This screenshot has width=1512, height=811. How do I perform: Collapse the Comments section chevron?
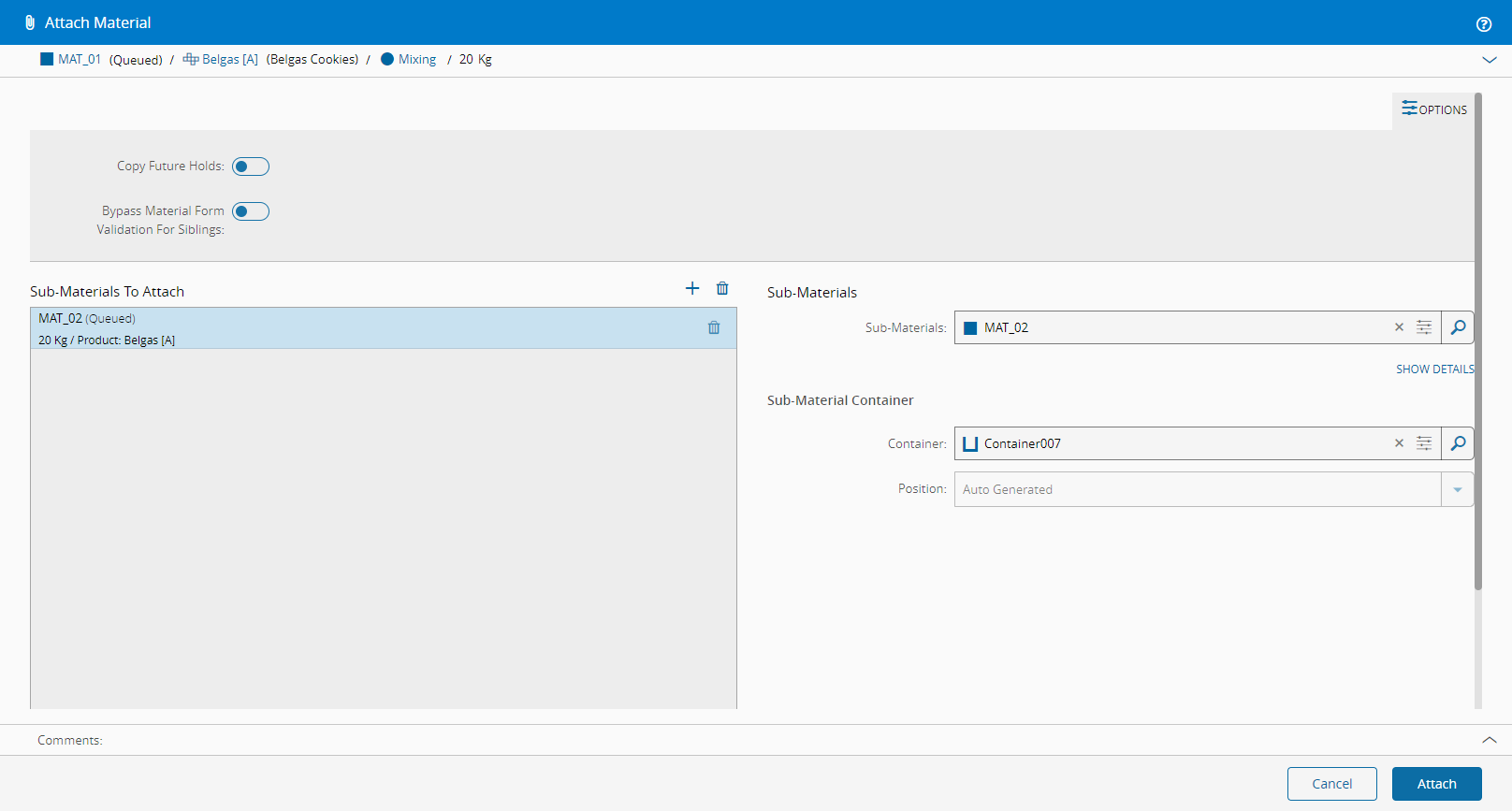(x=1490, y=740)
